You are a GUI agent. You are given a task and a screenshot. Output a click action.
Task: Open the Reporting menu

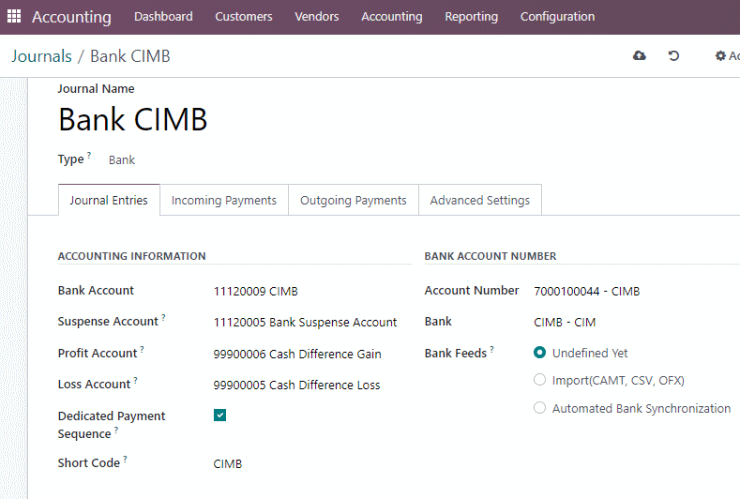click(471, 17)
